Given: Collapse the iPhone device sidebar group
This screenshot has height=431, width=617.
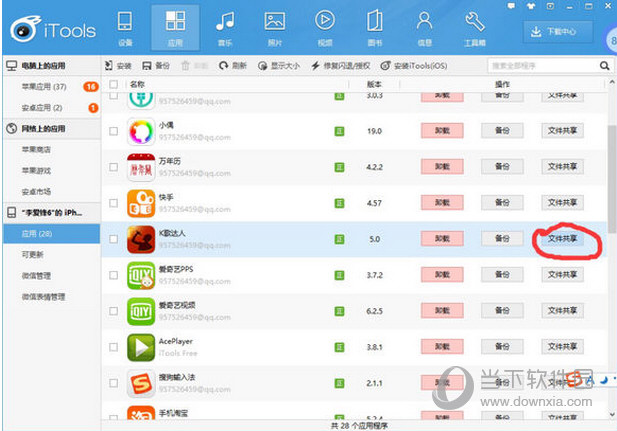Looking at the screenshot, I should pyautogui.click(x=52, y=213).
